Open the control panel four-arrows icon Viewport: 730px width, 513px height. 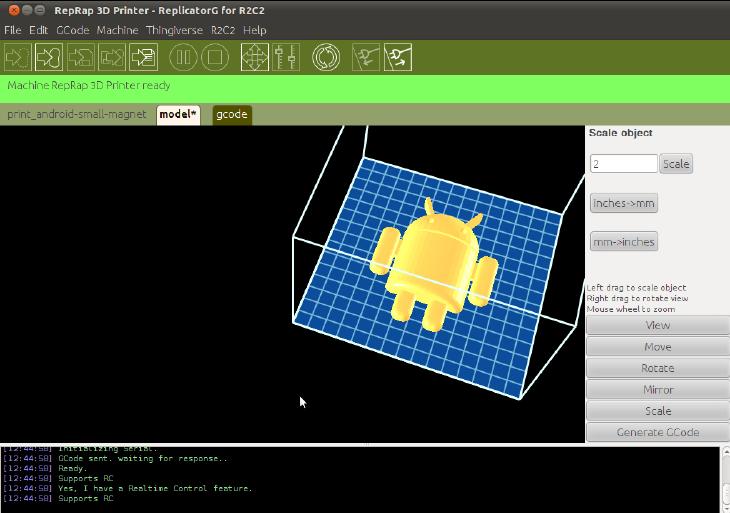tap(255, 57)
